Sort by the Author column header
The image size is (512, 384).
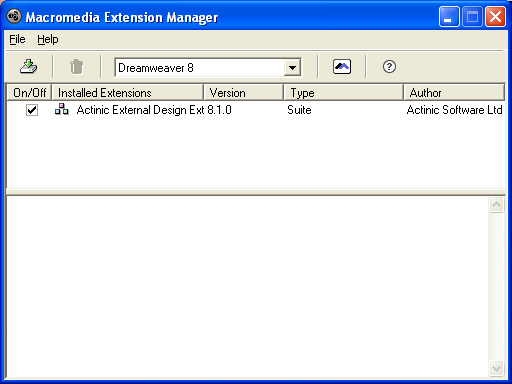point(454,92)
